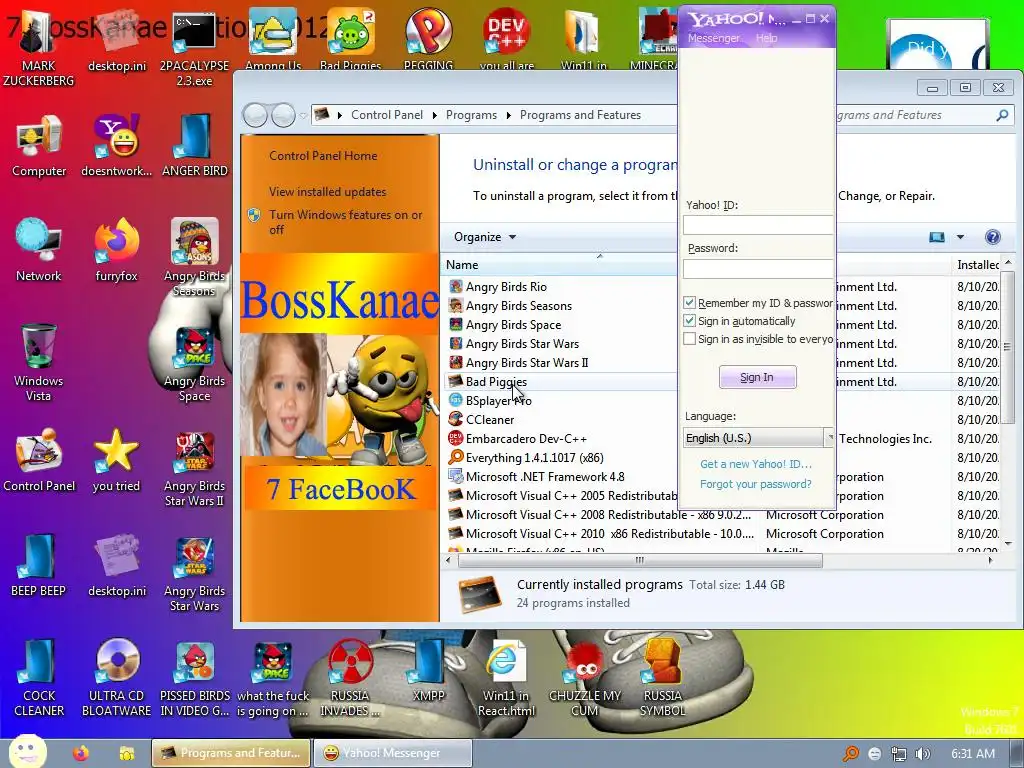1024x768 pixels.
Task: Switch to Yahoo! Messenger taskbar button
Action: 392,753
